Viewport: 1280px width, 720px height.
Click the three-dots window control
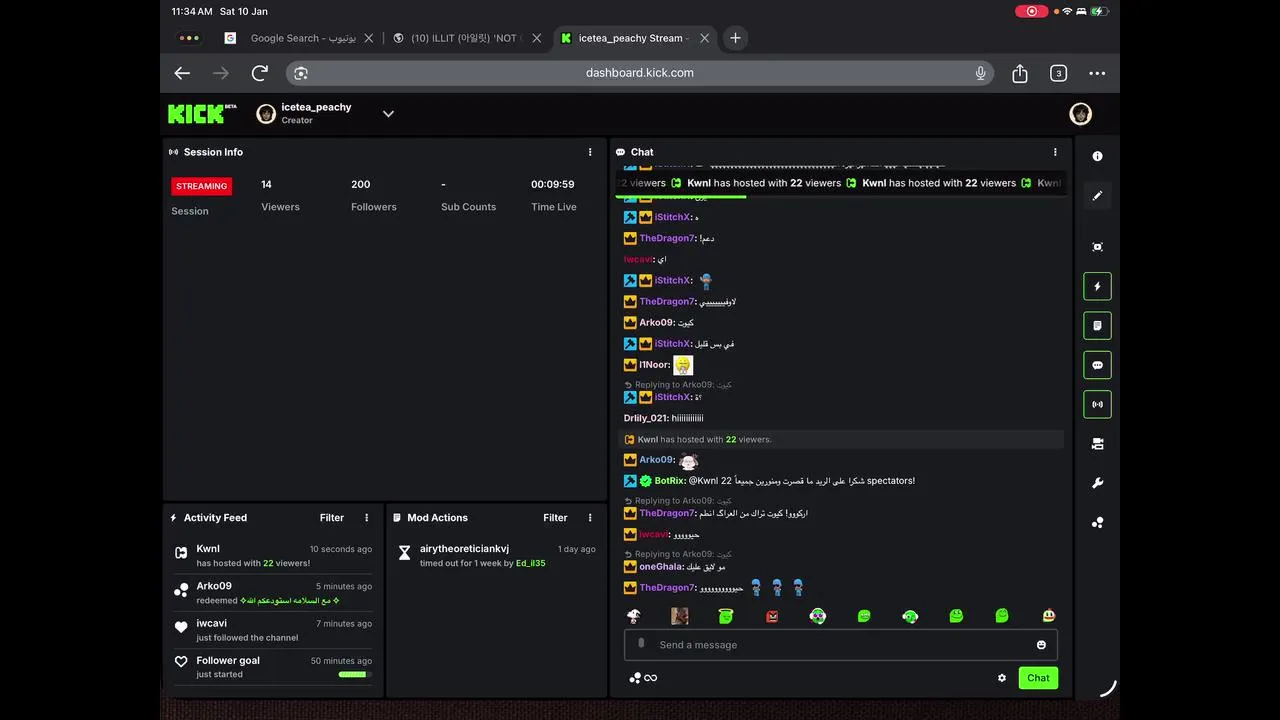point(188,38)
